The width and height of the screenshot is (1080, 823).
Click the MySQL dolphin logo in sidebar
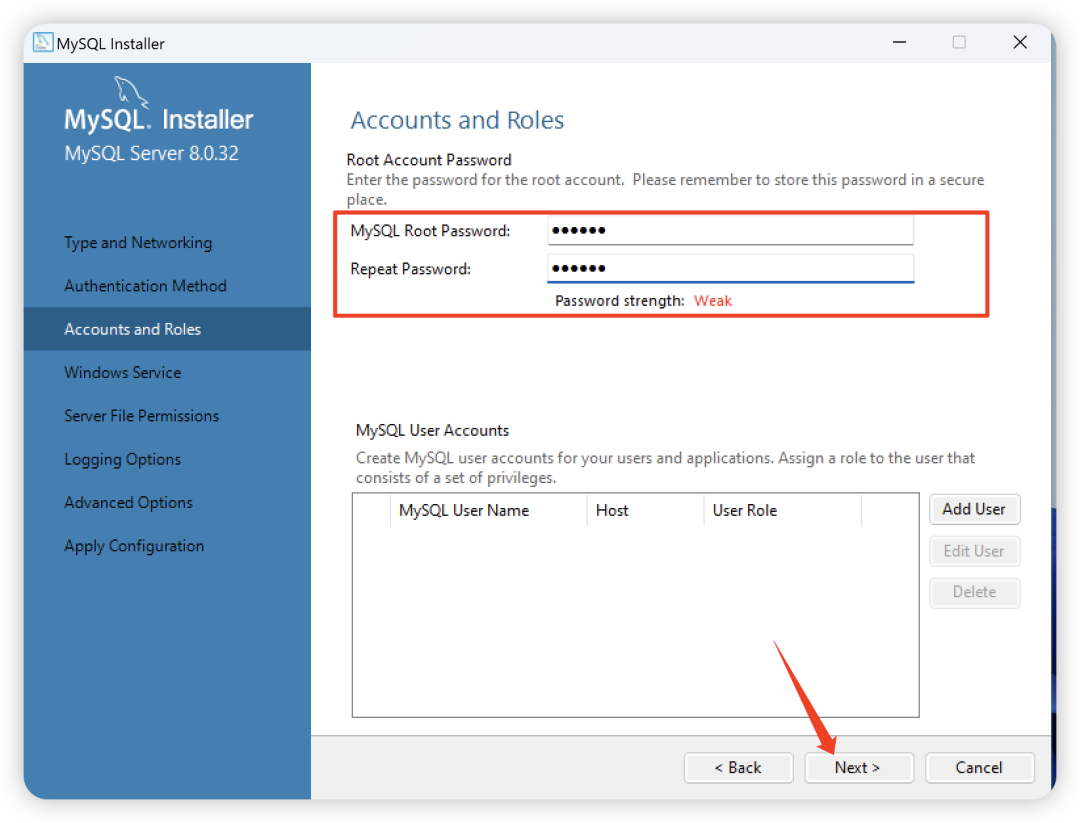(130, 92)
